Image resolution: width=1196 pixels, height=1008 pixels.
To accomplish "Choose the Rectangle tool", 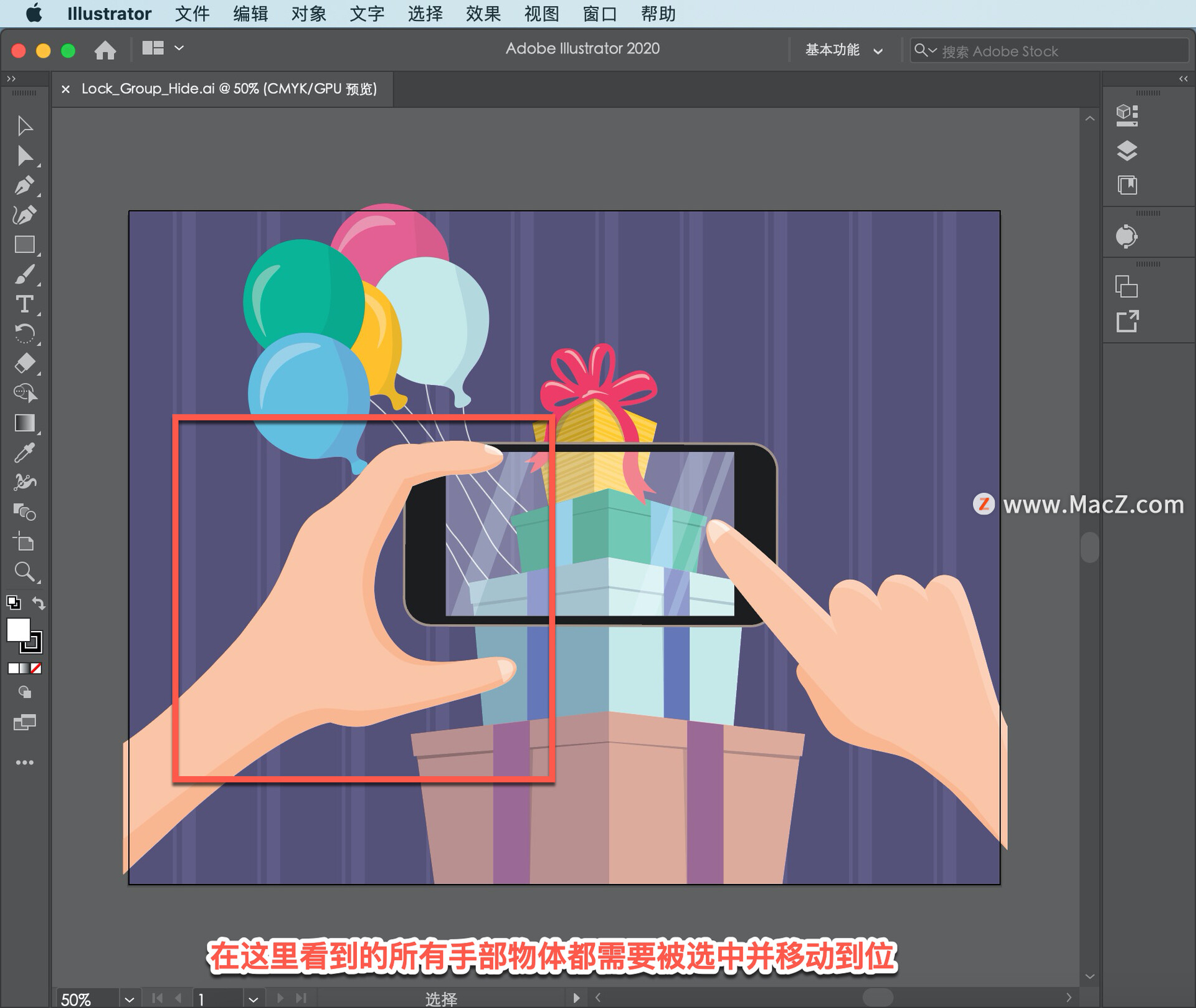I will [25, 244].
